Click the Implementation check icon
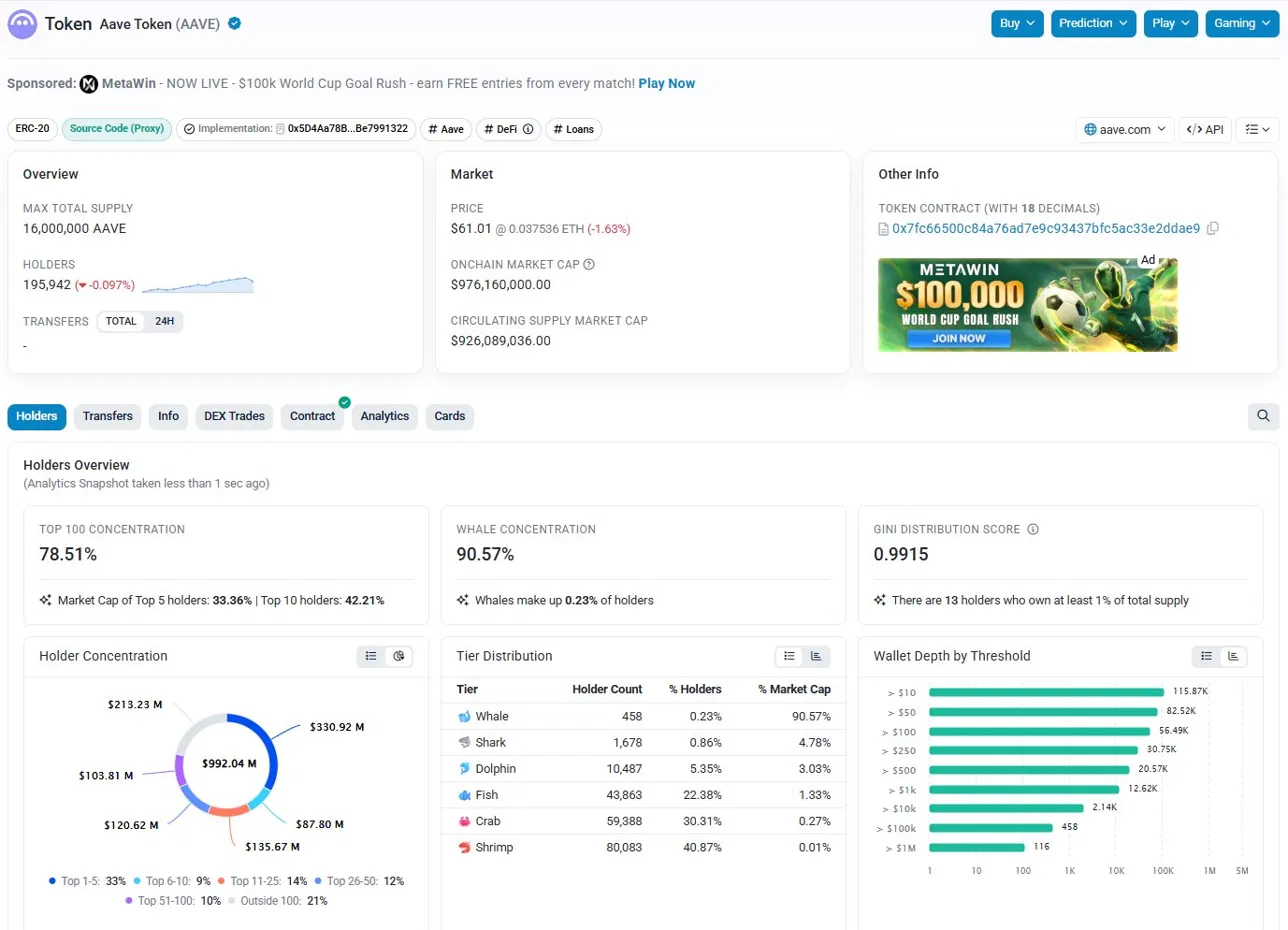The image size is (1288, 930). point(189,129)
